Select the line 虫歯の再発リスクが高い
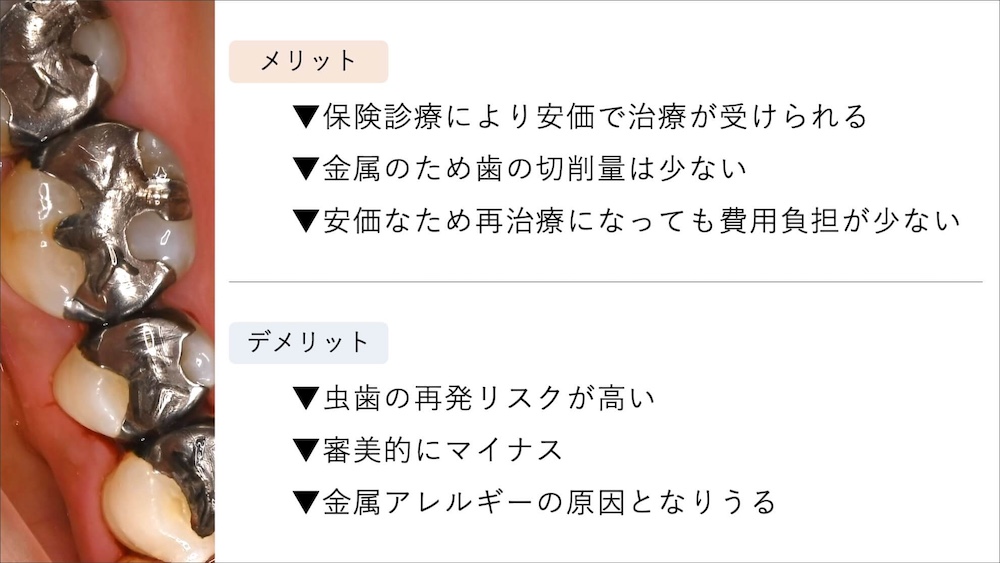 [488, 399]
